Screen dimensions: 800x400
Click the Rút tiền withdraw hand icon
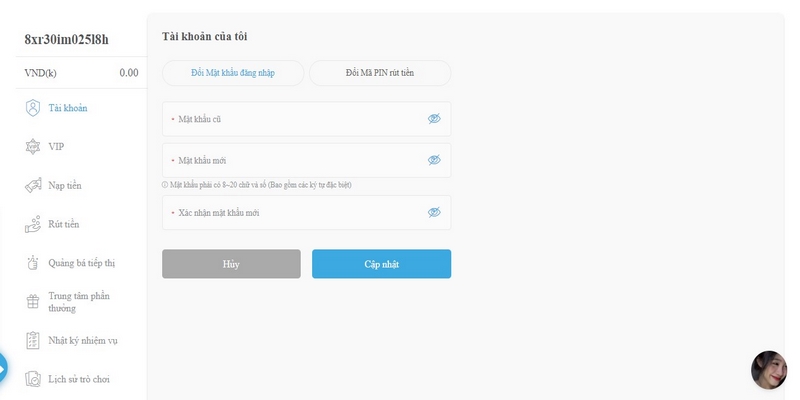[x=33, y=224]
